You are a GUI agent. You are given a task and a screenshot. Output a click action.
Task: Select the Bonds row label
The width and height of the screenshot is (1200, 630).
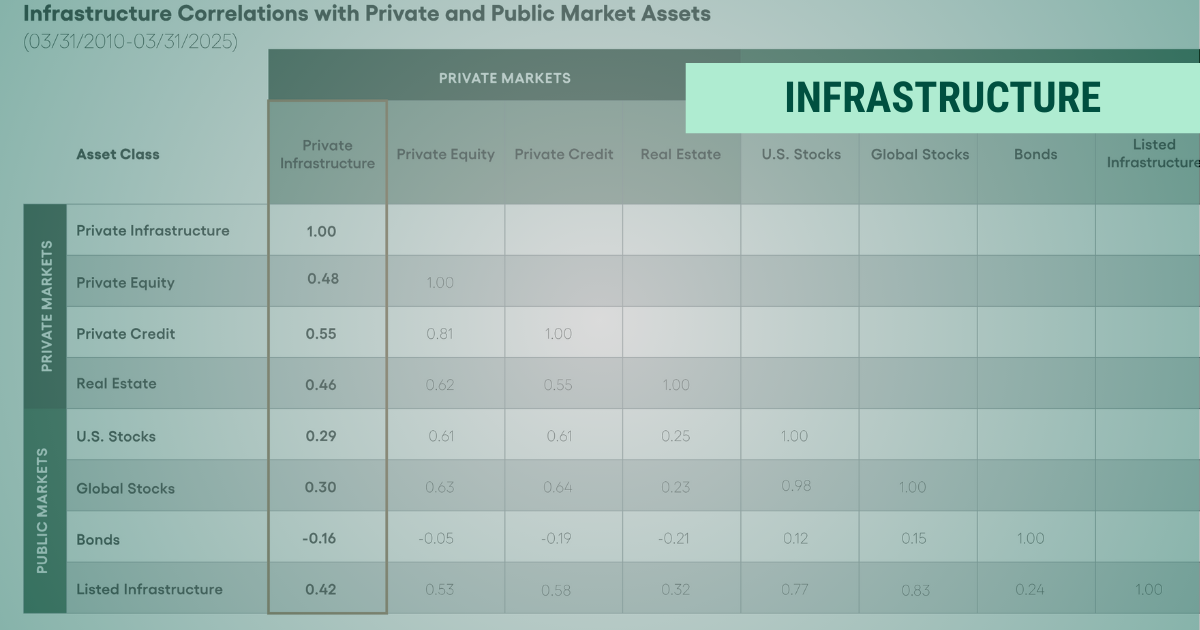[x=98, y=539]
